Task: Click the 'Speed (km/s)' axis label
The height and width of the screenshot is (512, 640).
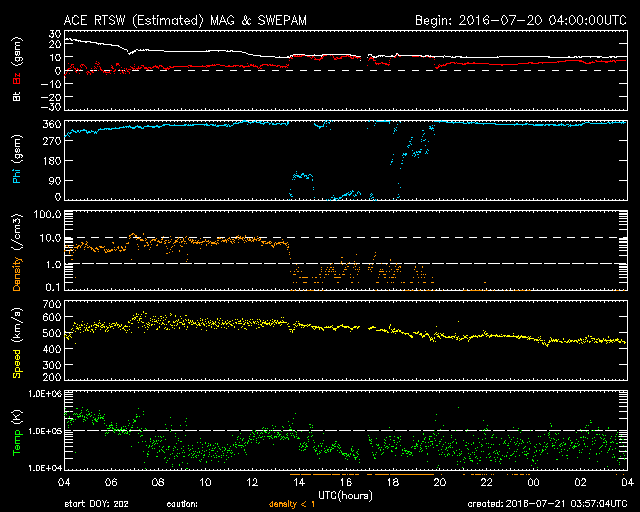Action: 17,343
